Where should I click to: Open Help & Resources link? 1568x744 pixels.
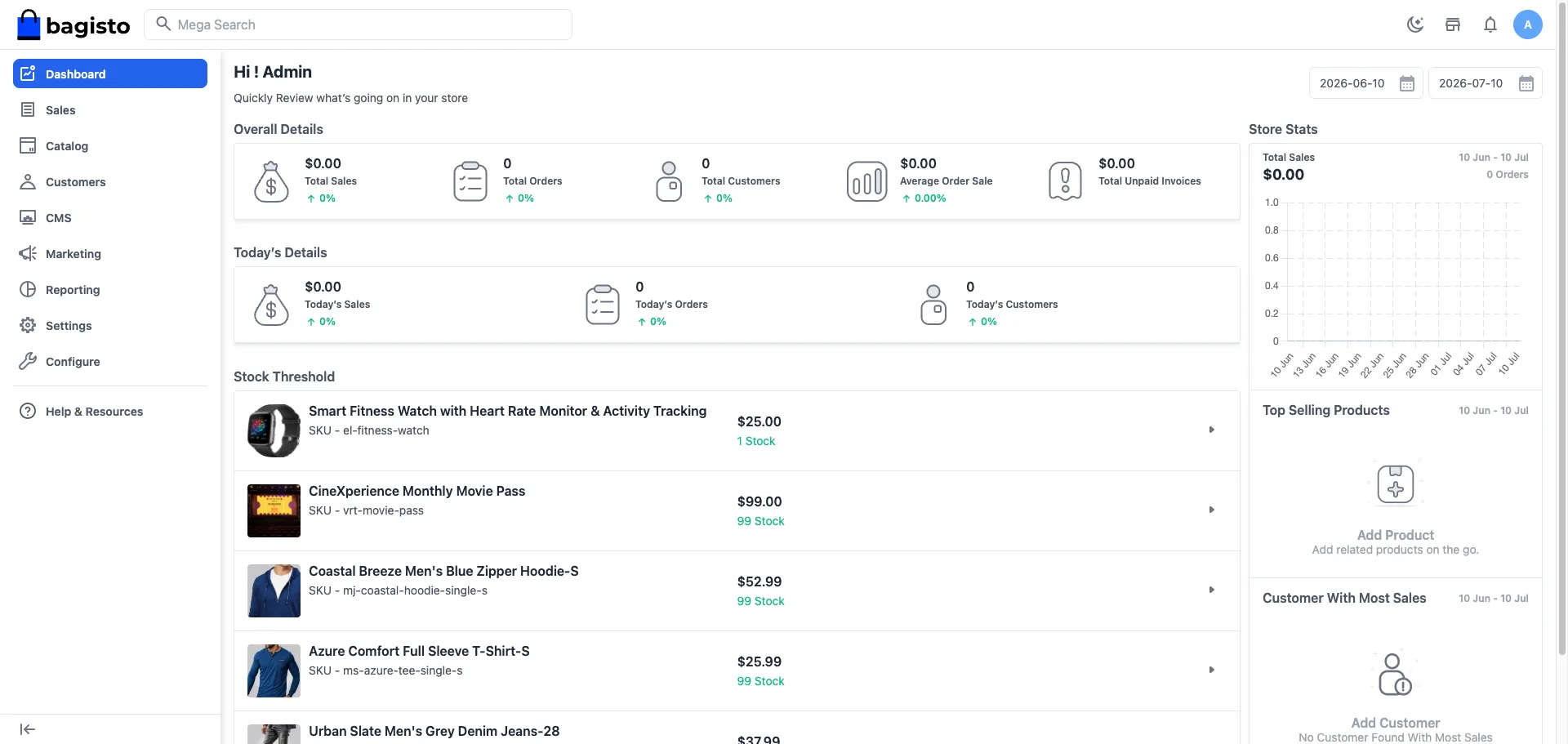tap(110, 411)
